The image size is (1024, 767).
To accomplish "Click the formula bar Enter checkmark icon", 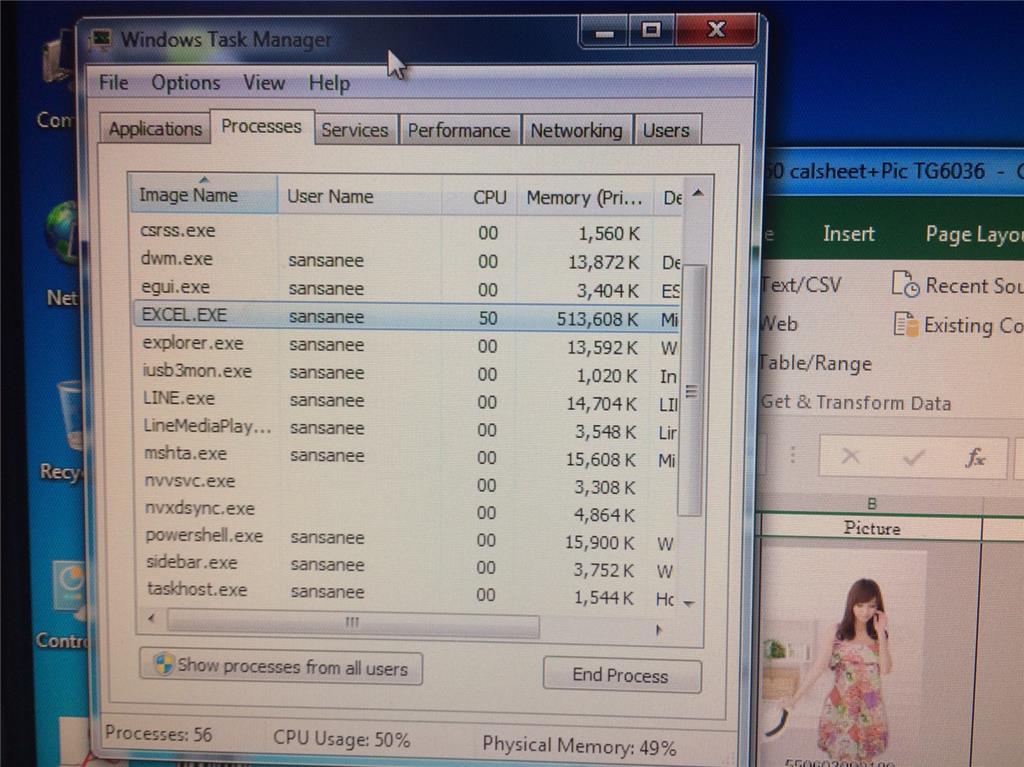I will coord(913,457).
